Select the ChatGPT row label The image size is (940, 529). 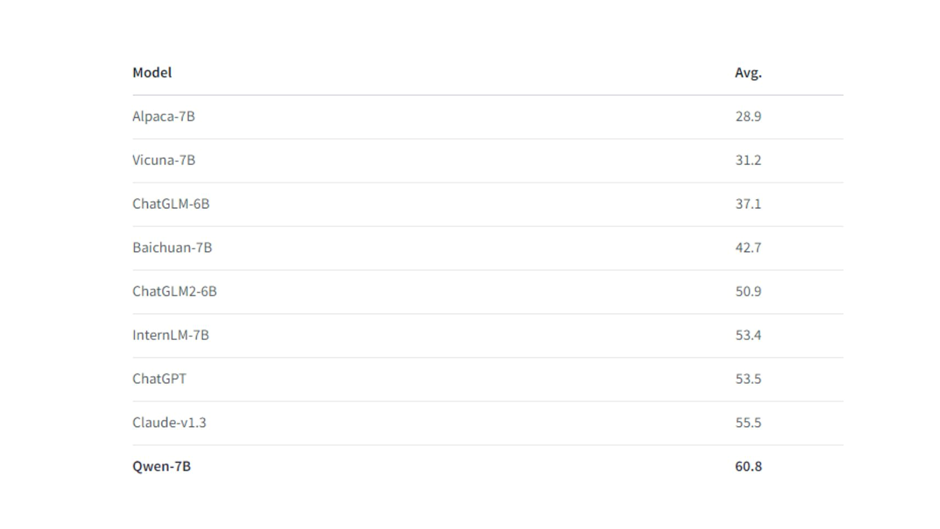click(159, 379)
